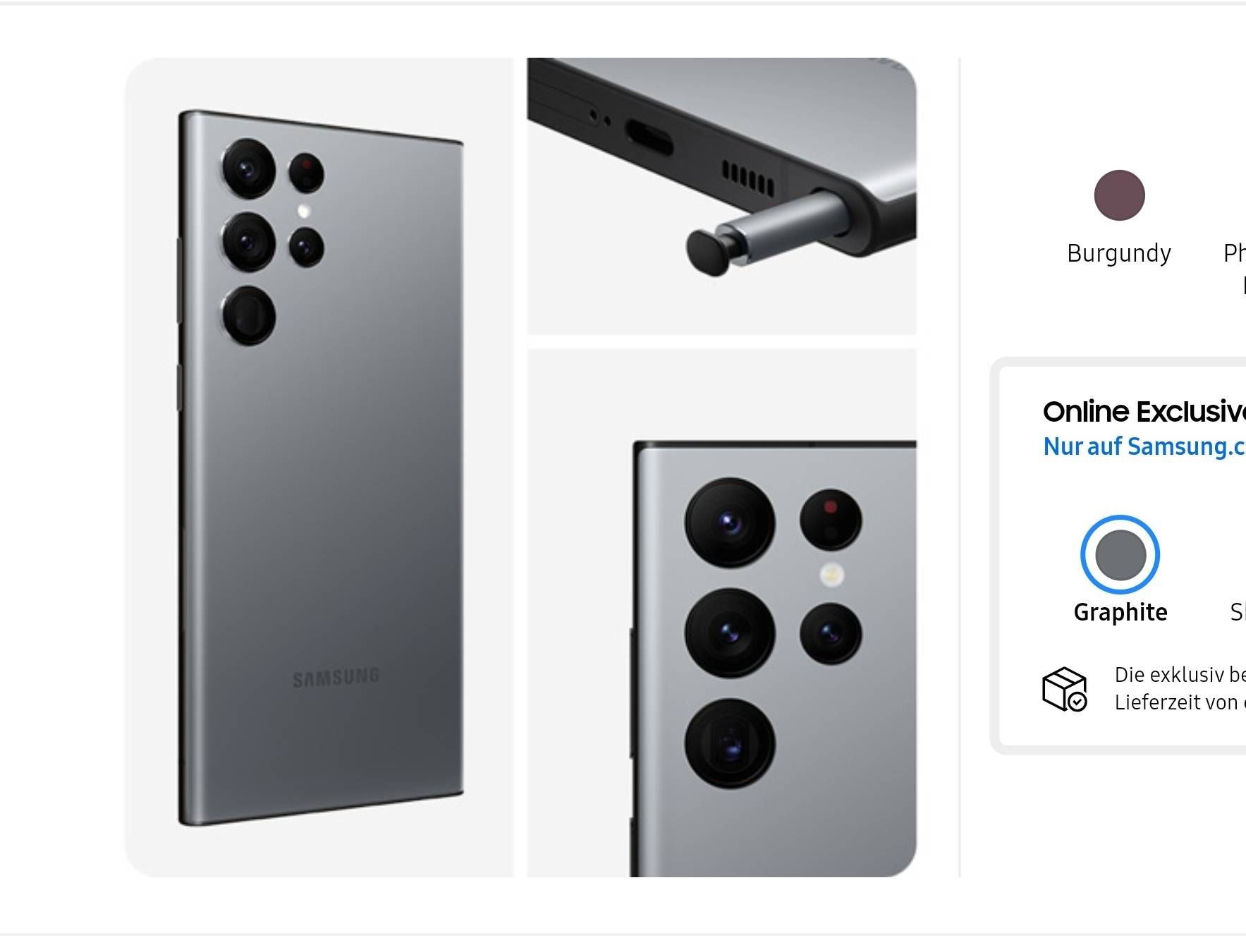This screenshot has height=952, width=1246.
Task: Click the flash LED in camera close-up
Action: (x=833, y=574)
